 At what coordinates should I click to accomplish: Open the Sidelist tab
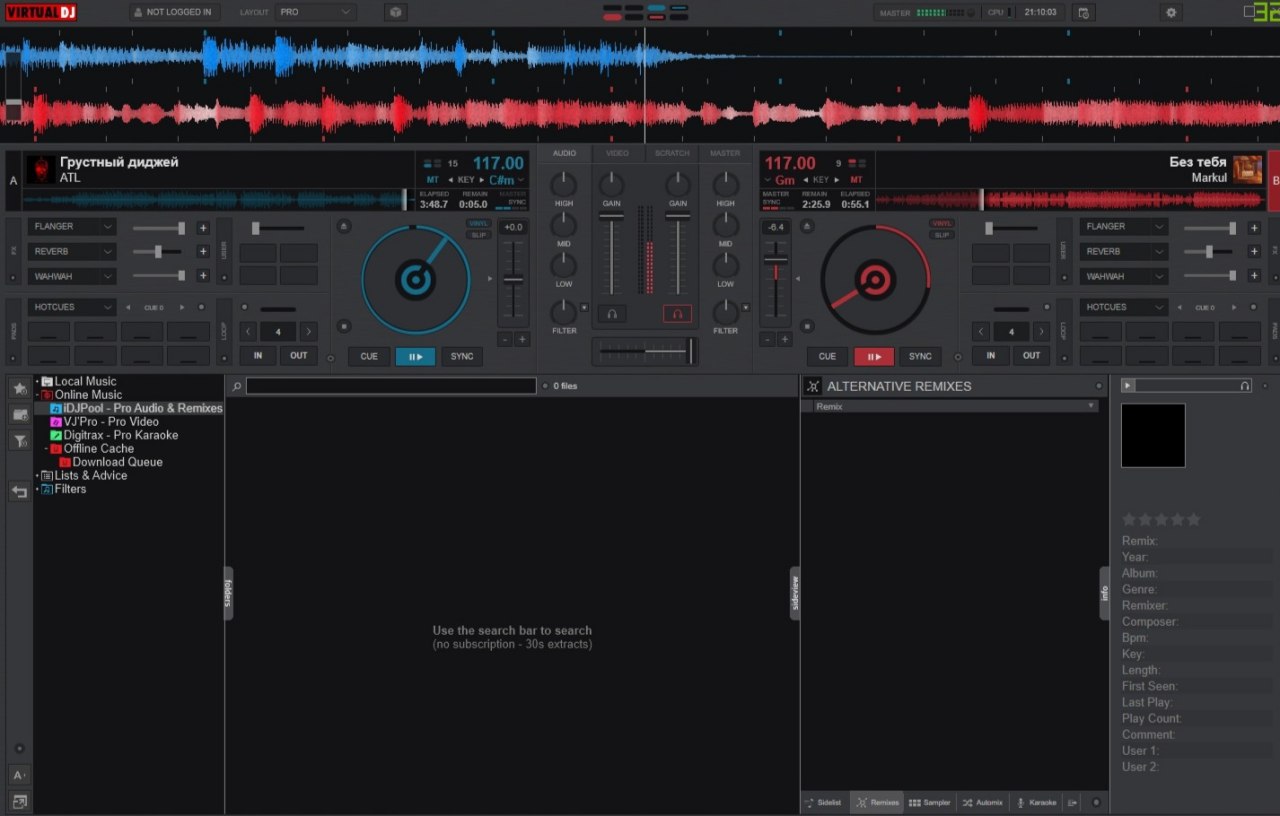[x=825, y=803]
